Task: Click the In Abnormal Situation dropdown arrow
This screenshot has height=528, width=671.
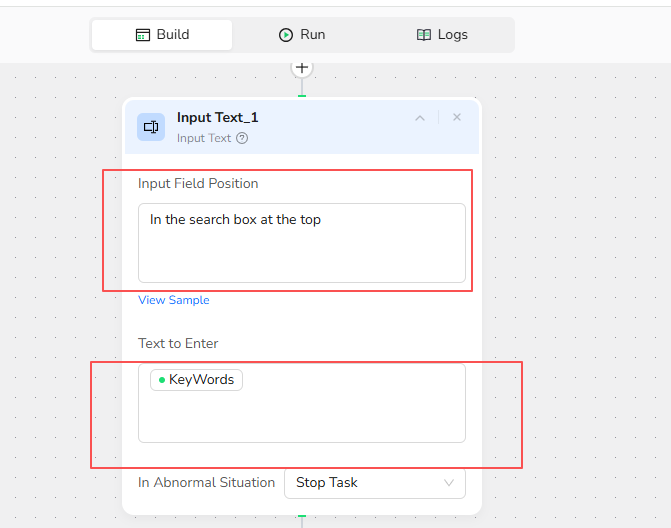Action: [x=449, y=483]
